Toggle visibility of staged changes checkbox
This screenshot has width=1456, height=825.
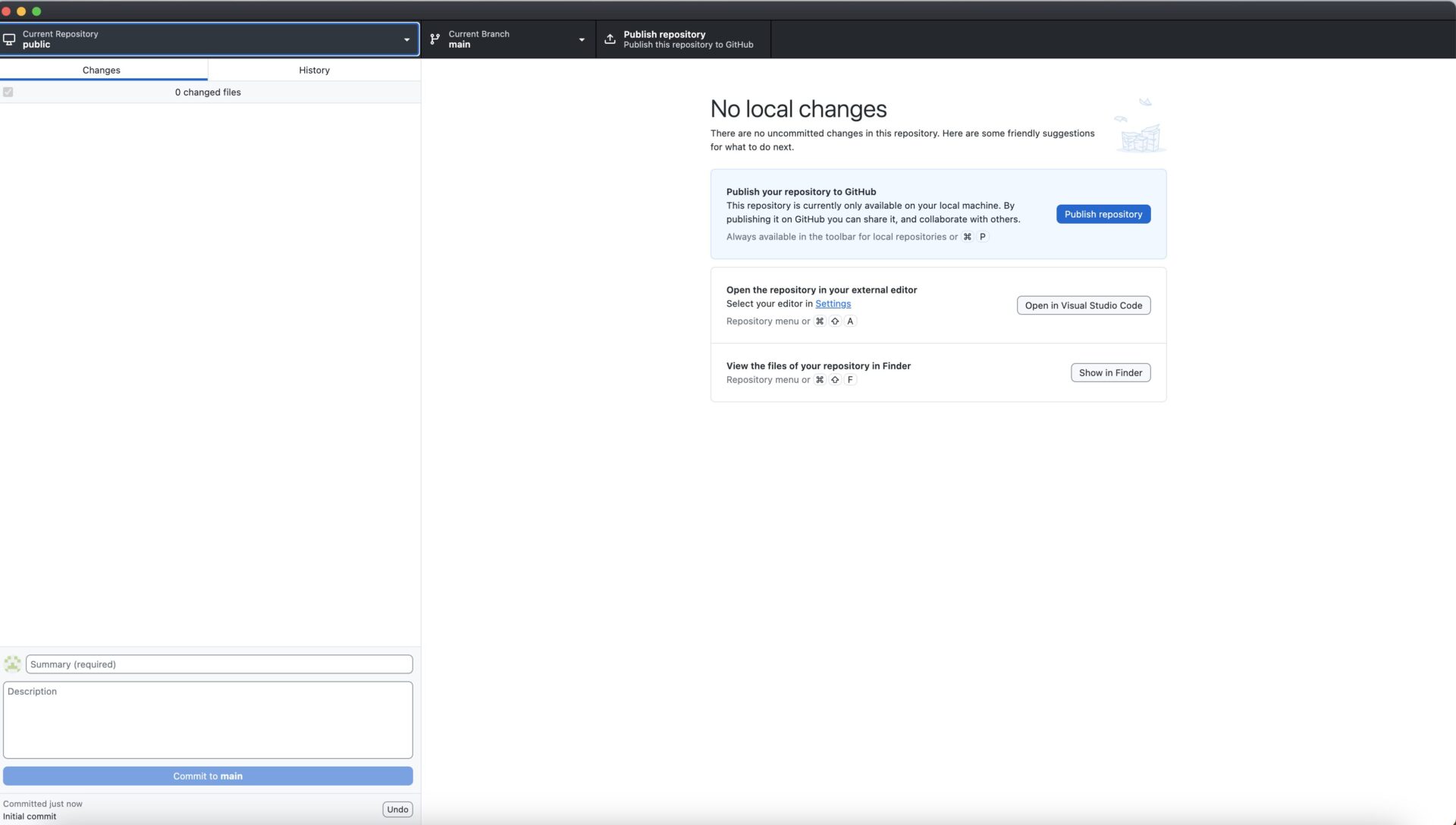[8, 92]
